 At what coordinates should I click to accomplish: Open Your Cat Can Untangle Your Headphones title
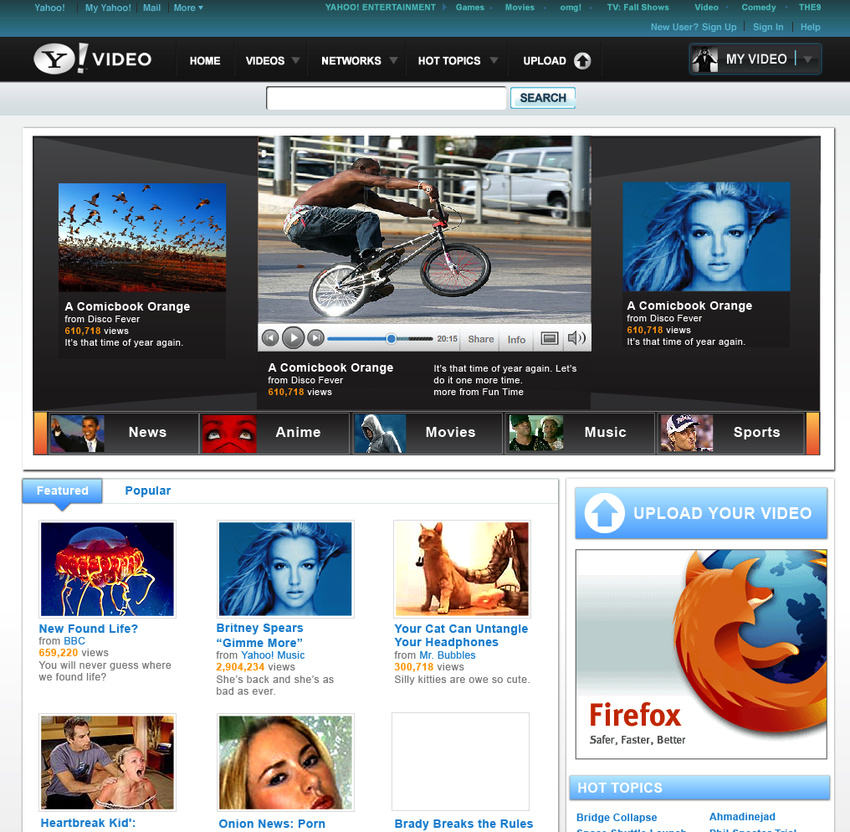[461, 635]
